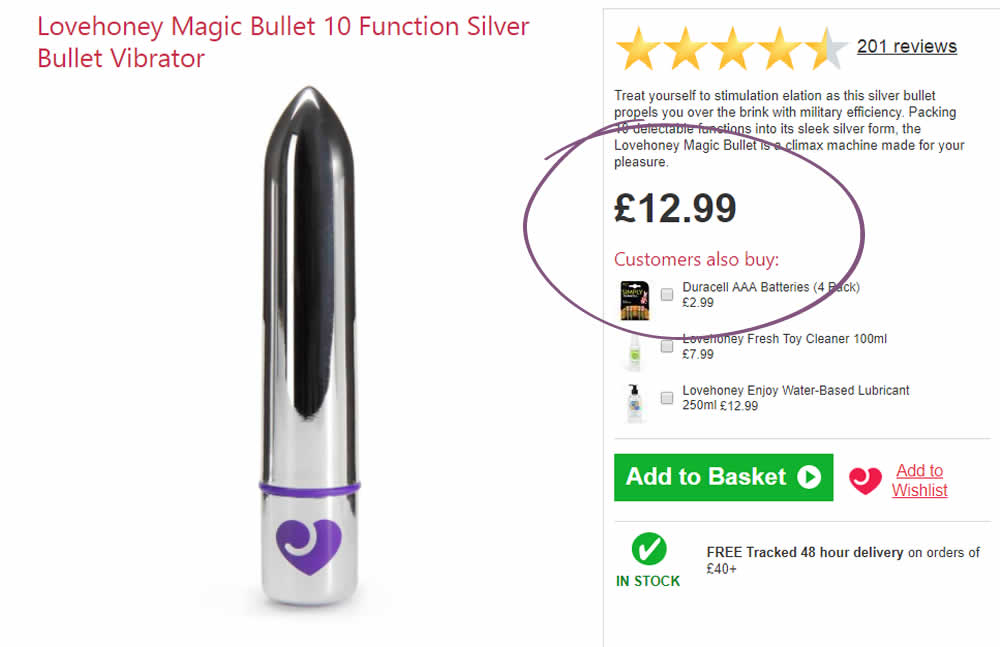Click the Duracell AAA Batteries (4 Pack) label
The width and height of the screenshot is (1000, 647).
pos(770,287)
